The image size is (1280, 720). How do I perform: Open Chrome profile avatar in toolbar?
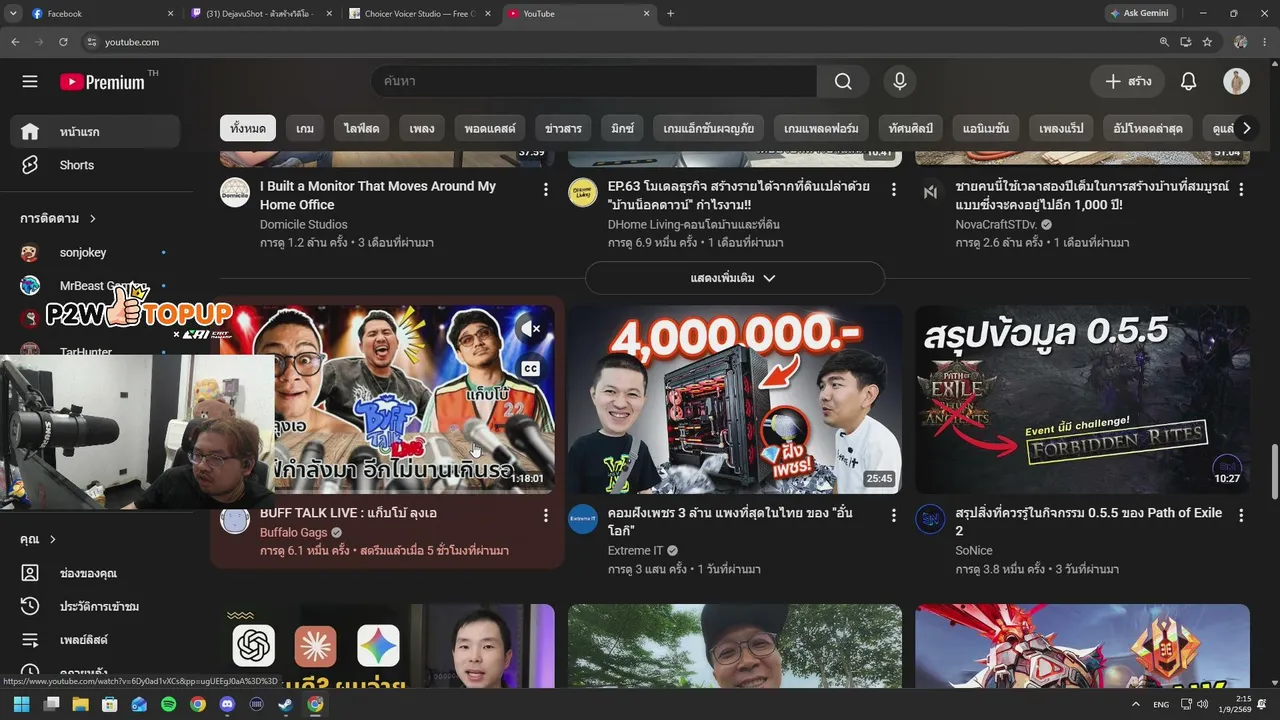click(1241, 42)
